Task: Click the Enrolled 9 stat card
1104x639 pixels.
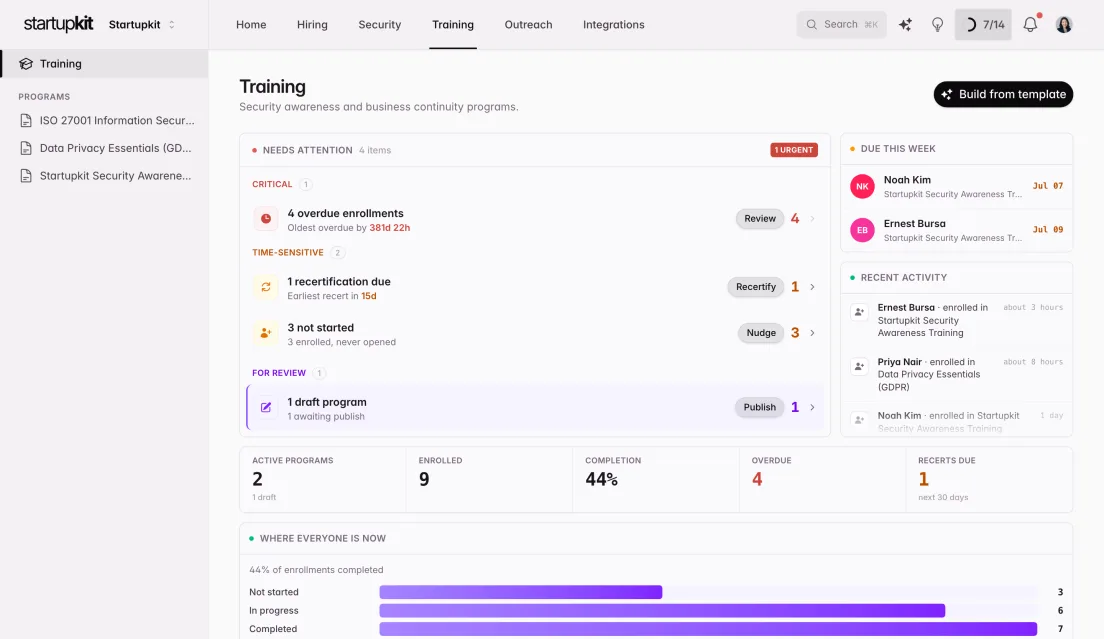Action: [x=489, y=479]
